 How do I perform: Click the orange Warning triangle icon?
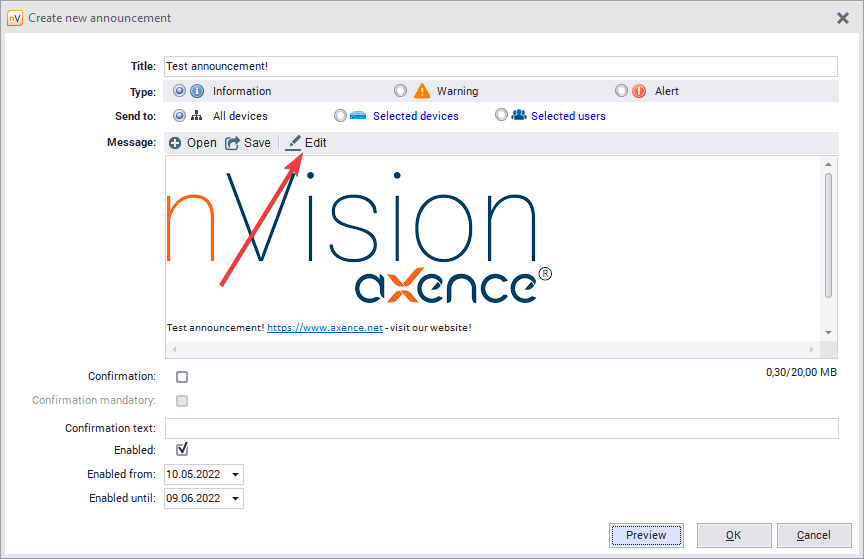[x=422, y=91]
